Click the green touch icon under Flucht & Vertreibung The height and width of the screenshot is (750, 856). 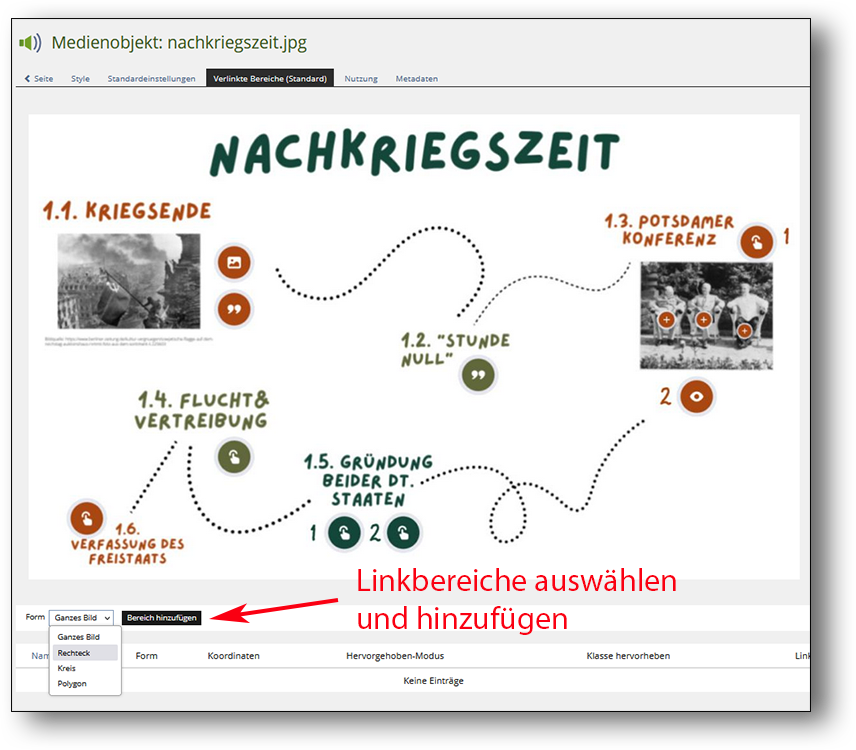(x=234, y=457)
